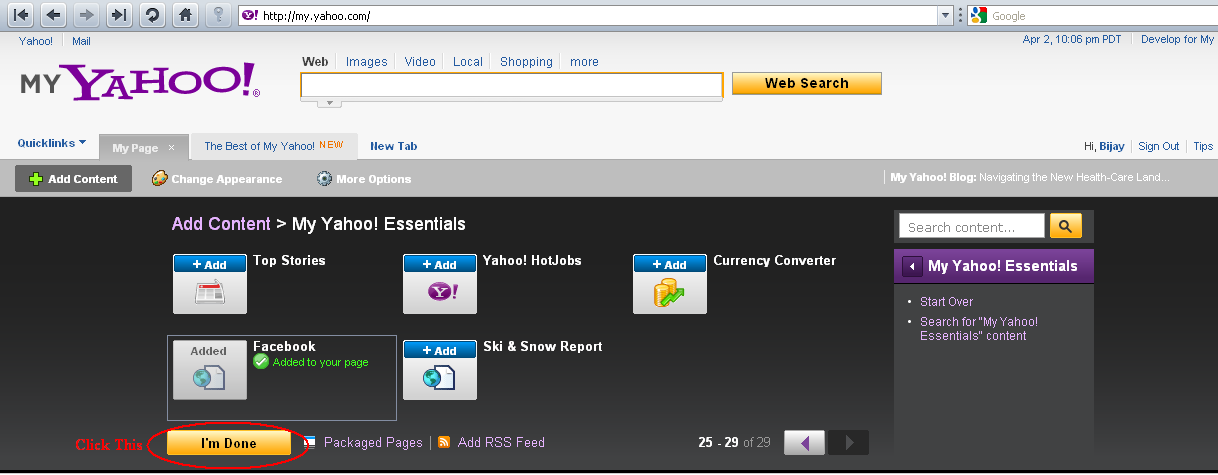Click the key password manager icon
Viewport: 1218px width, 475px height.
tap(217, 15)
